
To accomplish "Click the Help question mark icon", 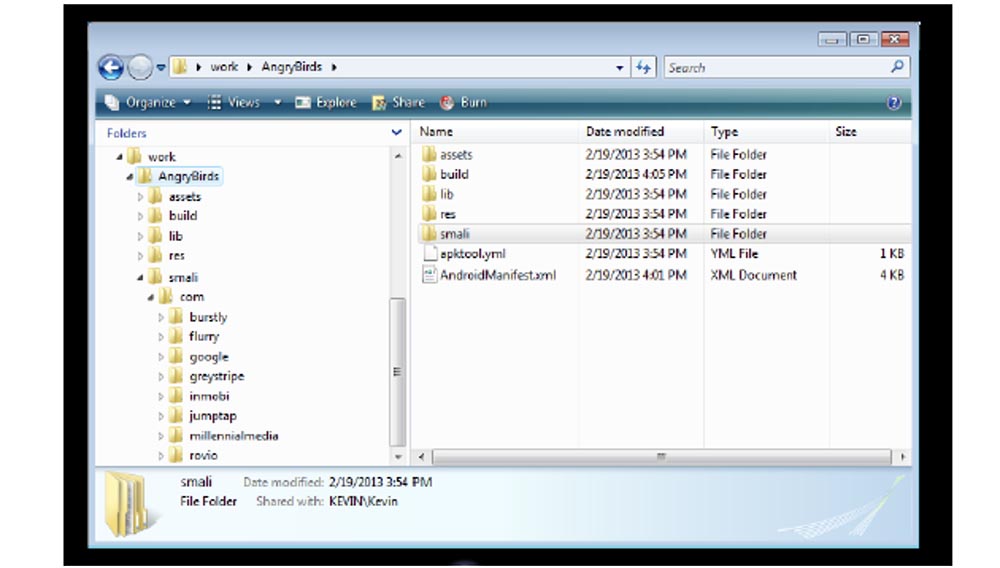I will pos(894,103).
